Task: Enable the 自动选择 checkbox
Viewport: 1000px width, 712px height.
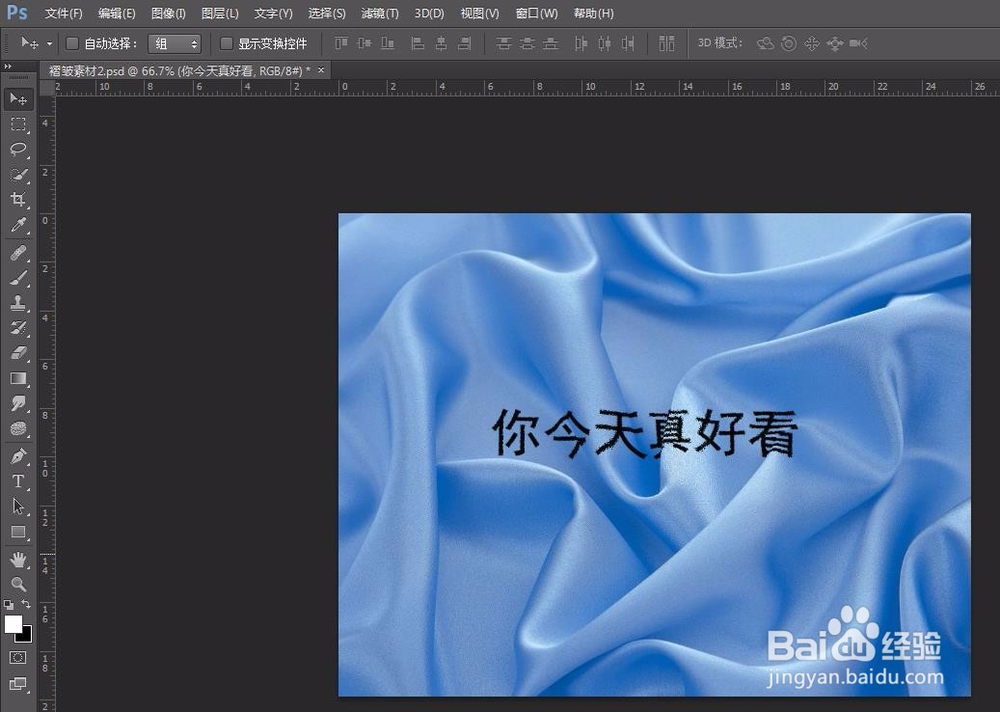Action: tap(71, 43)
